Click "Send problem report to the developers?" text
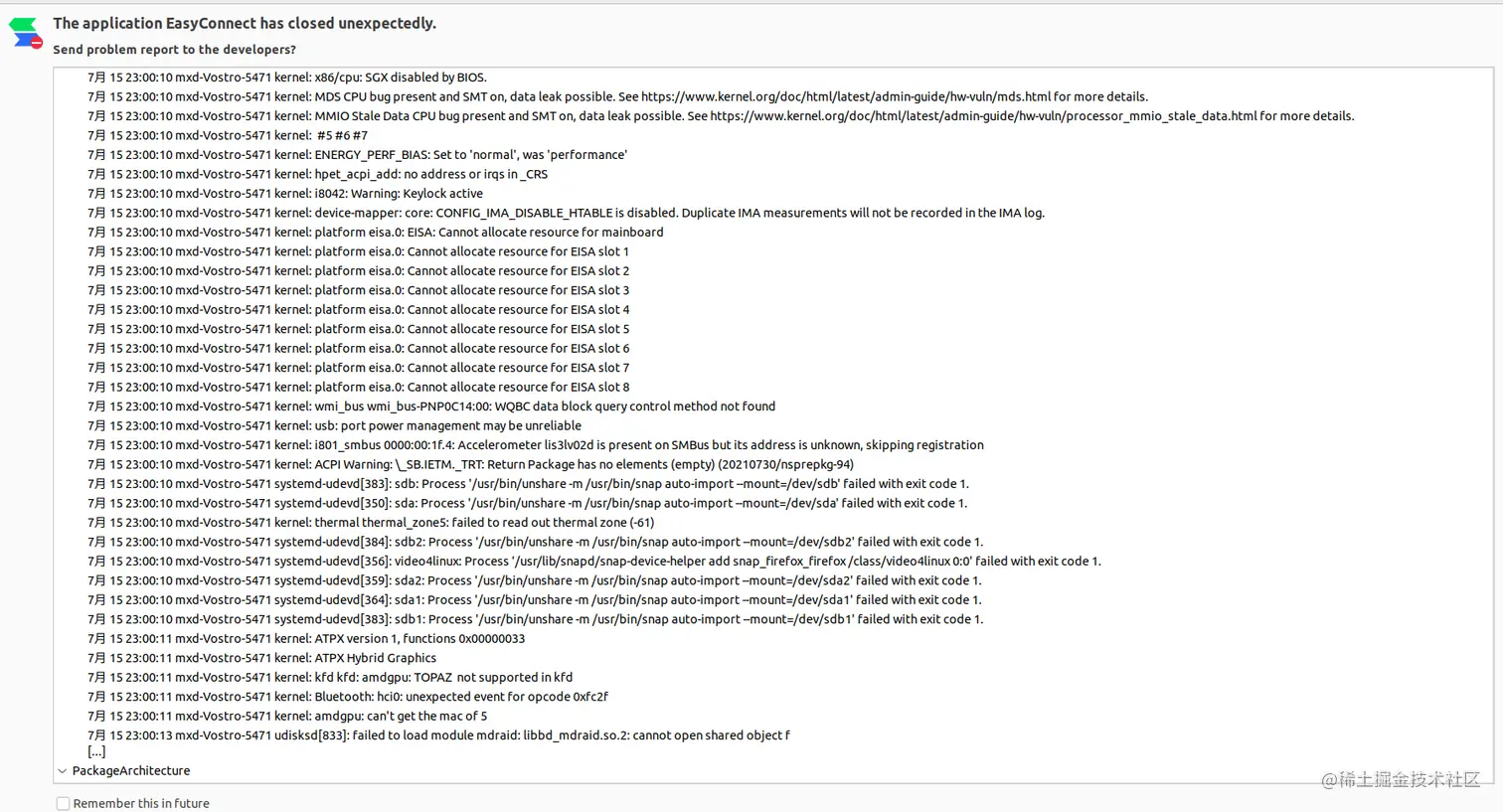 pyautogui.click(x=174, y=49)
